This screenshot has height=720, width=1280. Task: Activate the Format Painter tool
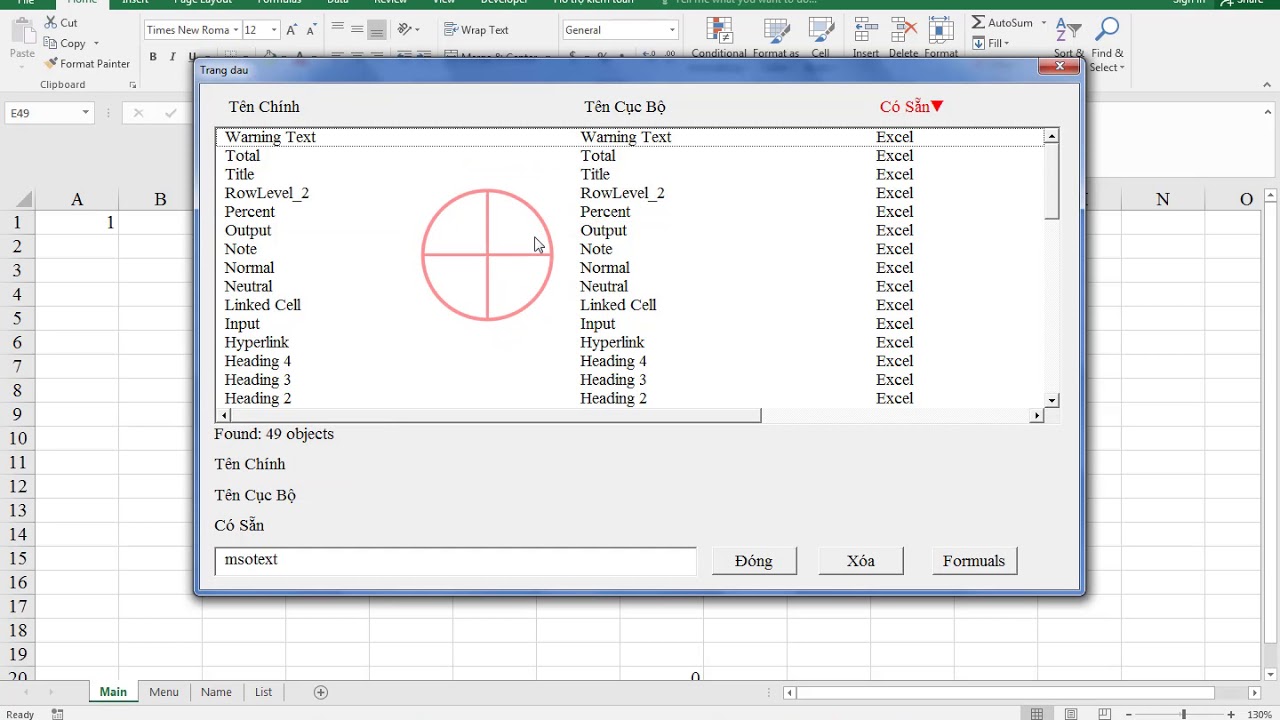[x=87, y=64]
